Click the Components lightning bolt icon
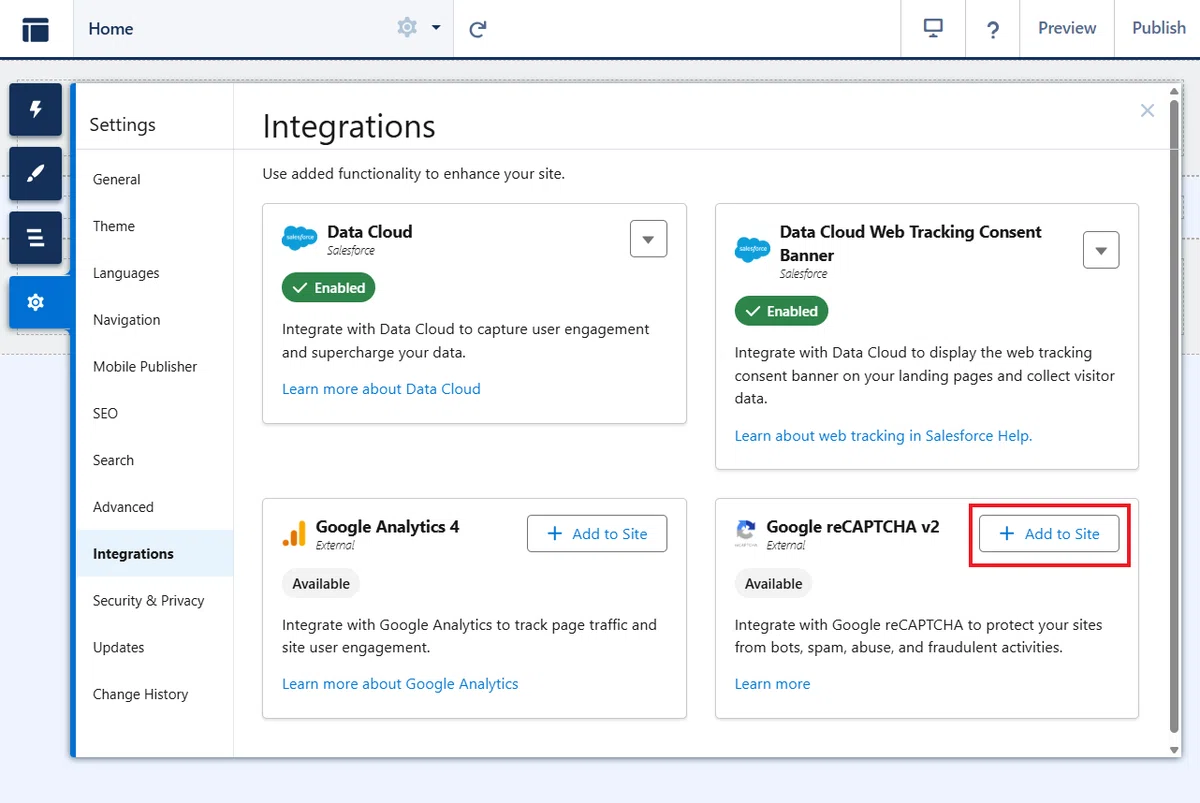Image resolution: width=1200 pixels, height=803 pixels. tap(36, 110)
